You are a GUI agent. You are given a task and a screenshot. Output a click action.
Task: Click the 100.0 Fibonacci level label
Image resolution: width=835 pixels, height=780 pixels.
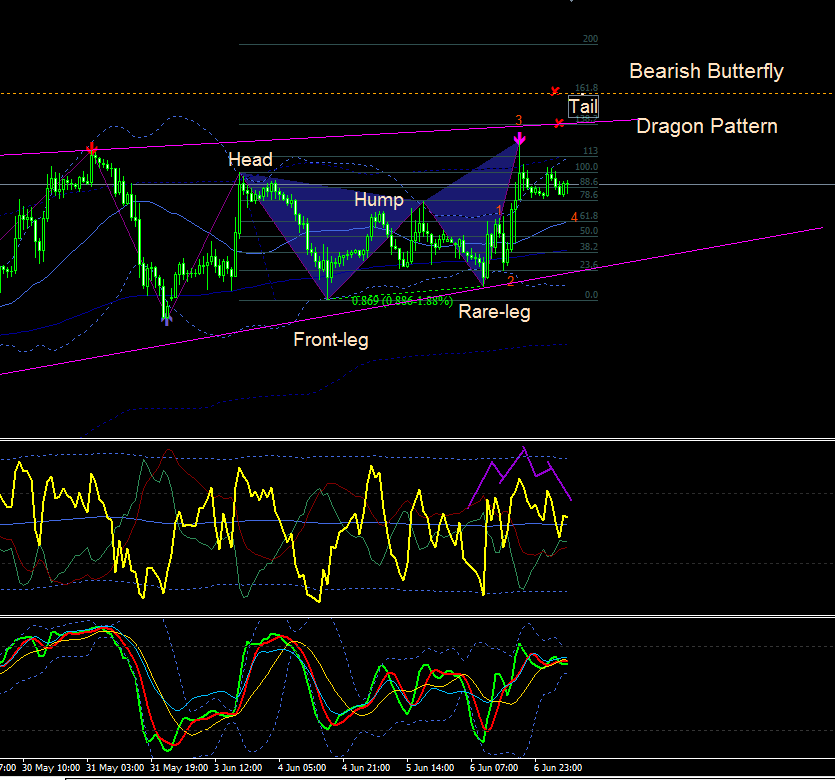[x=586, y=167]
